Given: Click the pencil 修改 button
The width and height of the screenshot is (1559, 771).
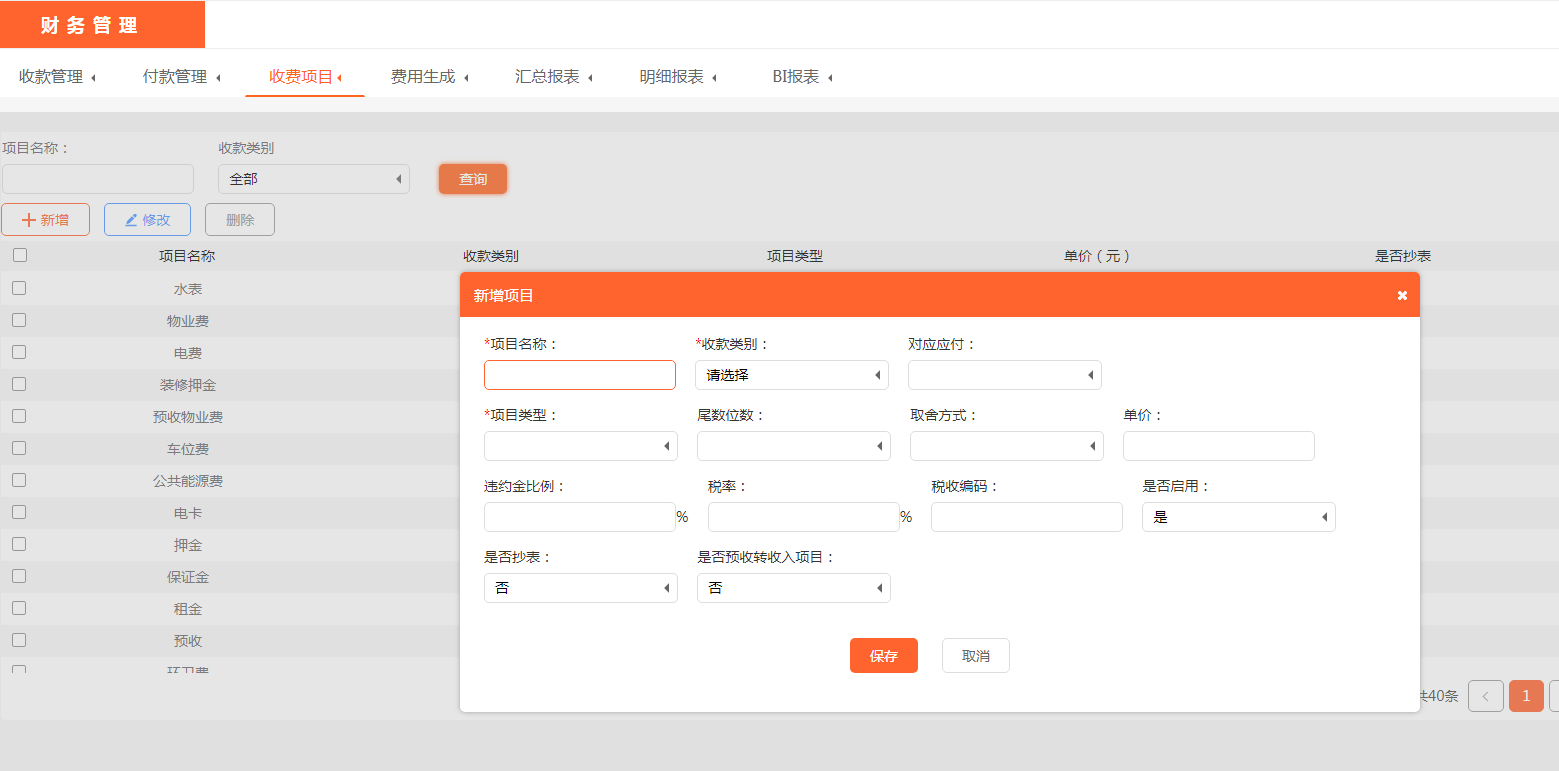Looking at the screenshot, I should coord(147,220).
